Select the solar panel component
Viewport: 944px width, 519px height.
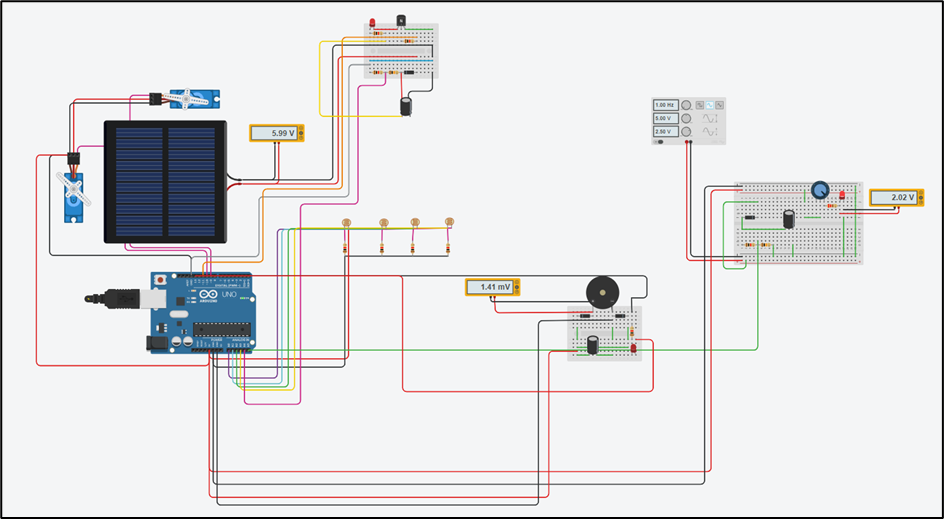click(x=166, y=182)
